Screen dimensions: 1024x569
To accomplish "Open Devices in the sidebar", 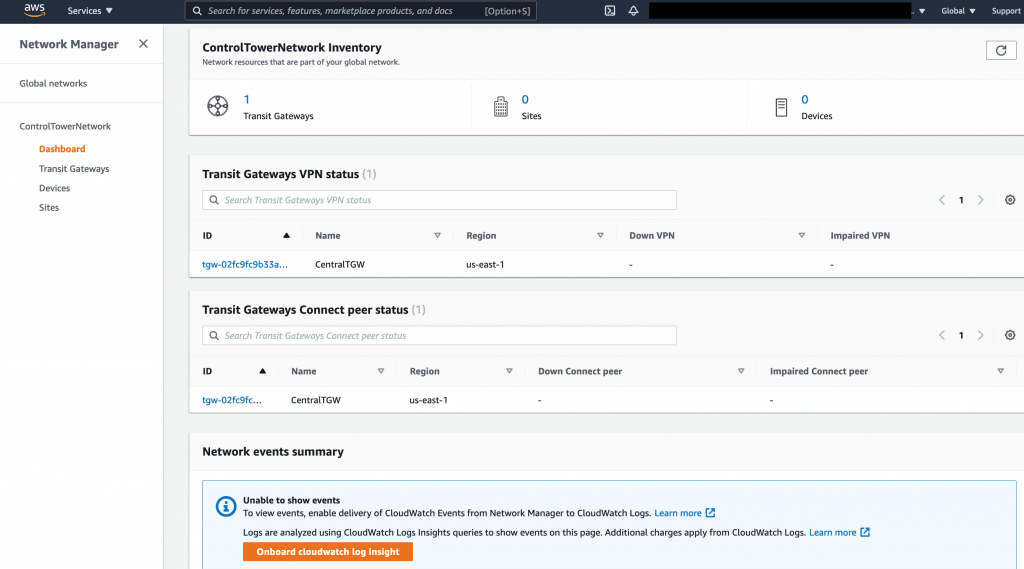I will [x=54, y=188].
